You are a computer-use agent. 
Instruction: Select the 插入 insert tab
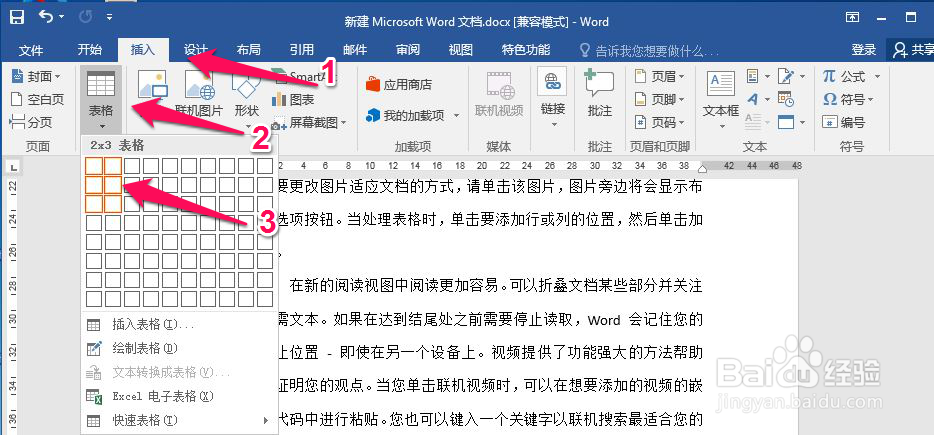(143, 50)
